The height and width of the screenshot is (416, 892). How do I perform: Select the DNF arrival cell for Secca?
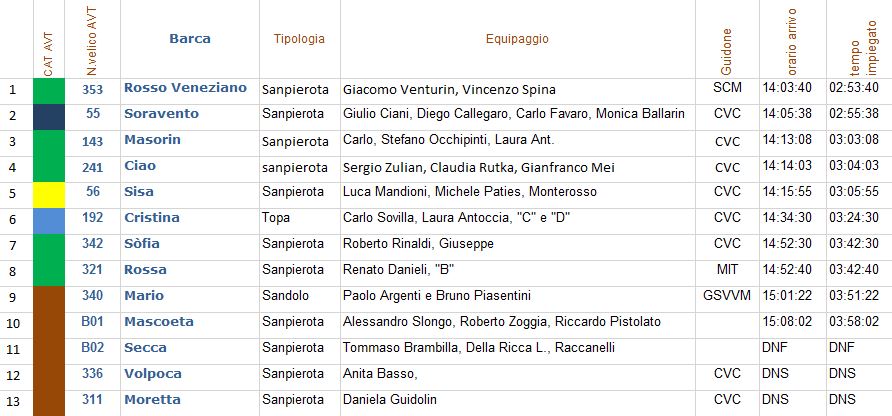pyautogui.click(x=792, y=352)
